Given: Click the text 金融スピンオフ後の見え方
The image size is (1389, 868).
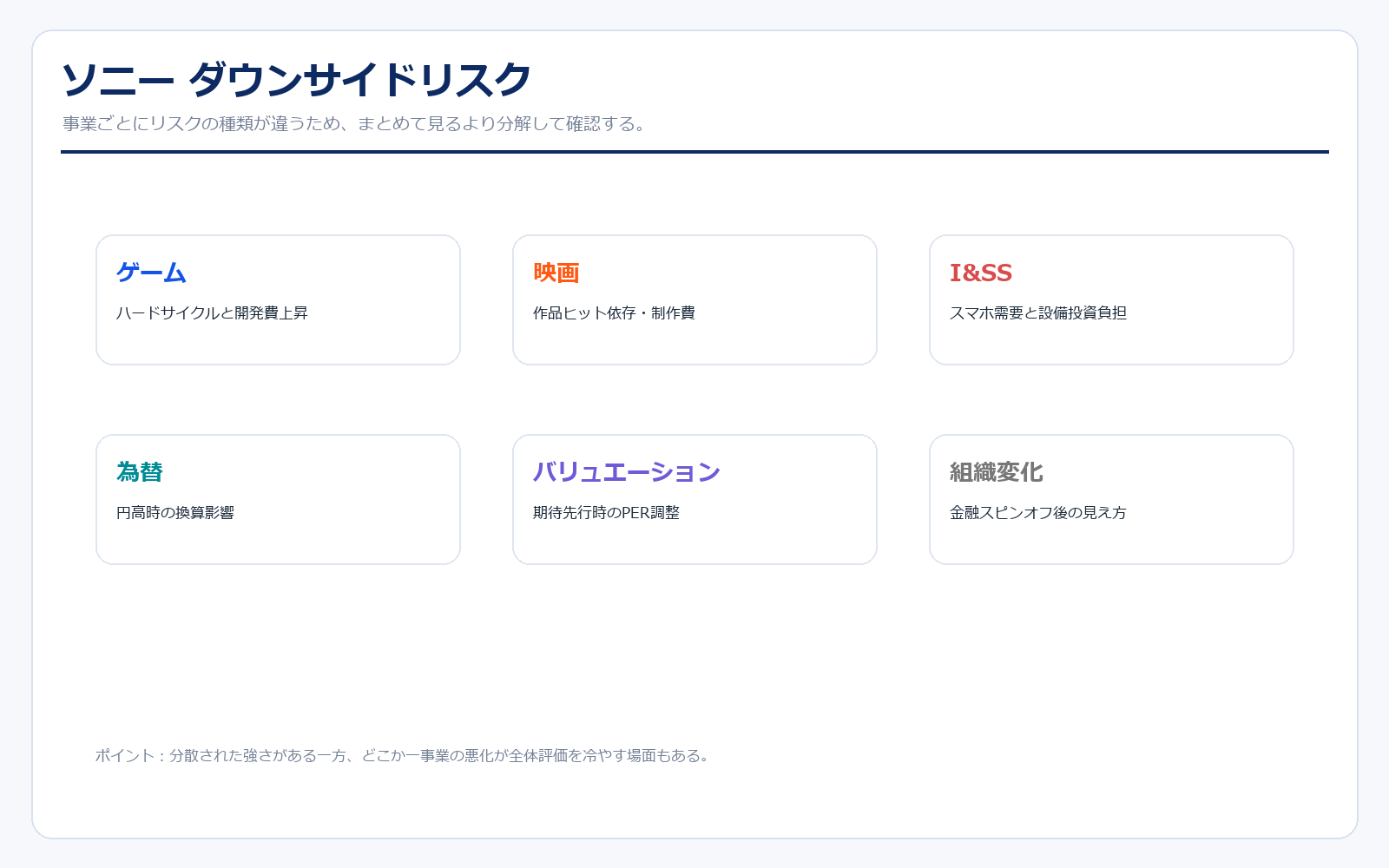Looking at the screenshot, I should click(x=1038, y=513).
